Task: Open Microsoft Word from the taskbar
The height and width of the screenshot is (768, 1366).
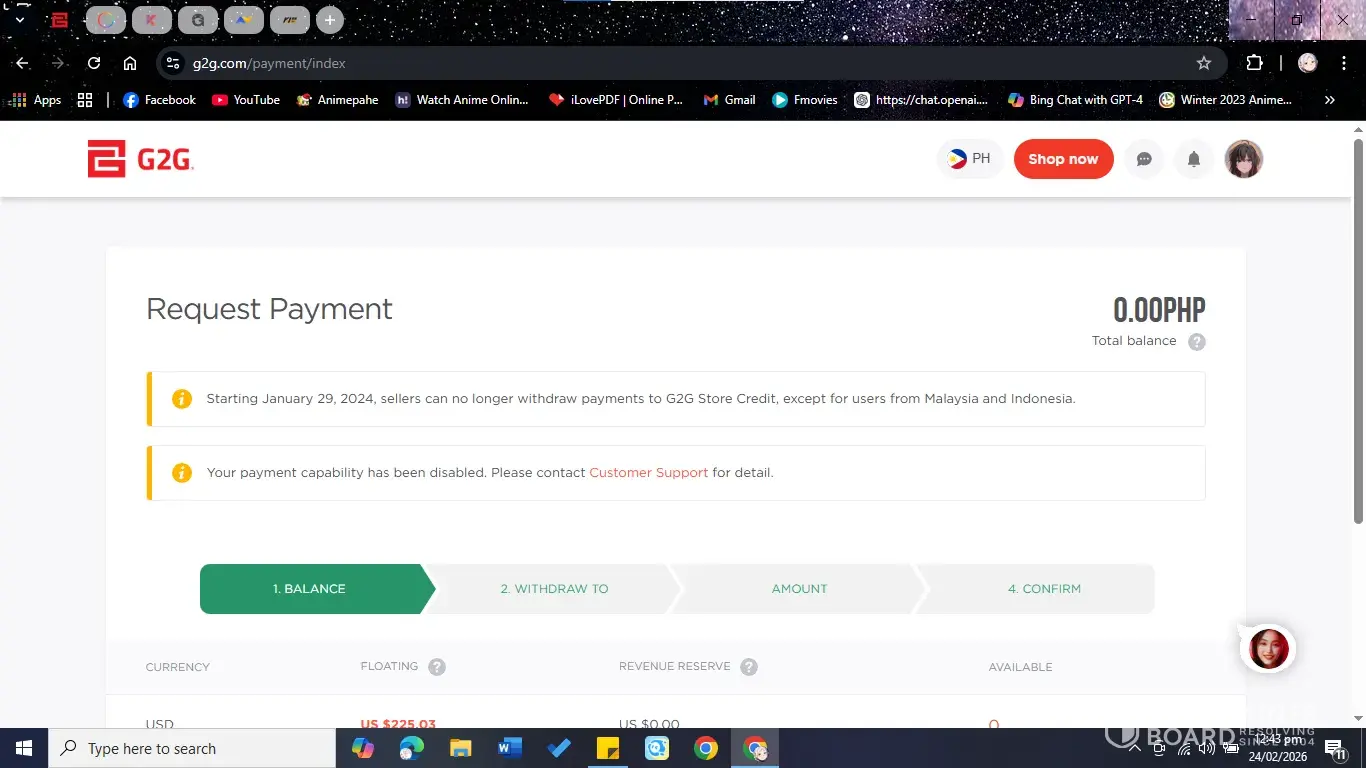Action: tap(510, 748)
